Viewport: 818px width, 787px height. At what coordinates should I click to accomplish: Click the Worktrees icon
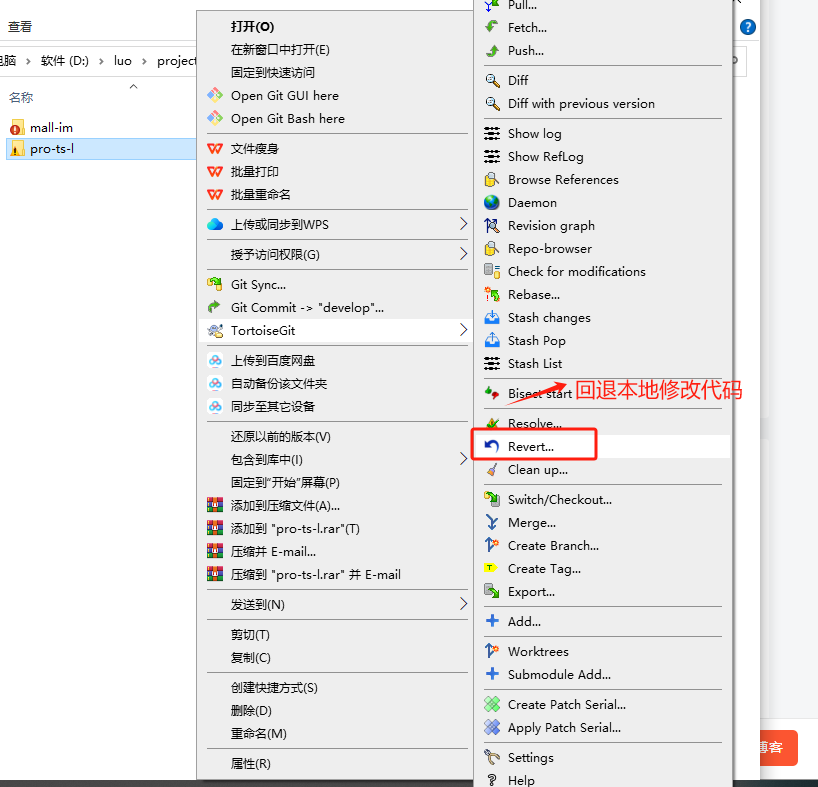click(491, 651)
